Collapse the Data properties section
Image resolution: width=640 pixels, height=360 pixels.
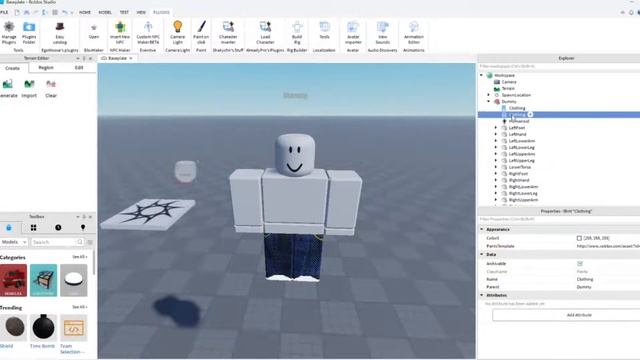coord(482,254)
